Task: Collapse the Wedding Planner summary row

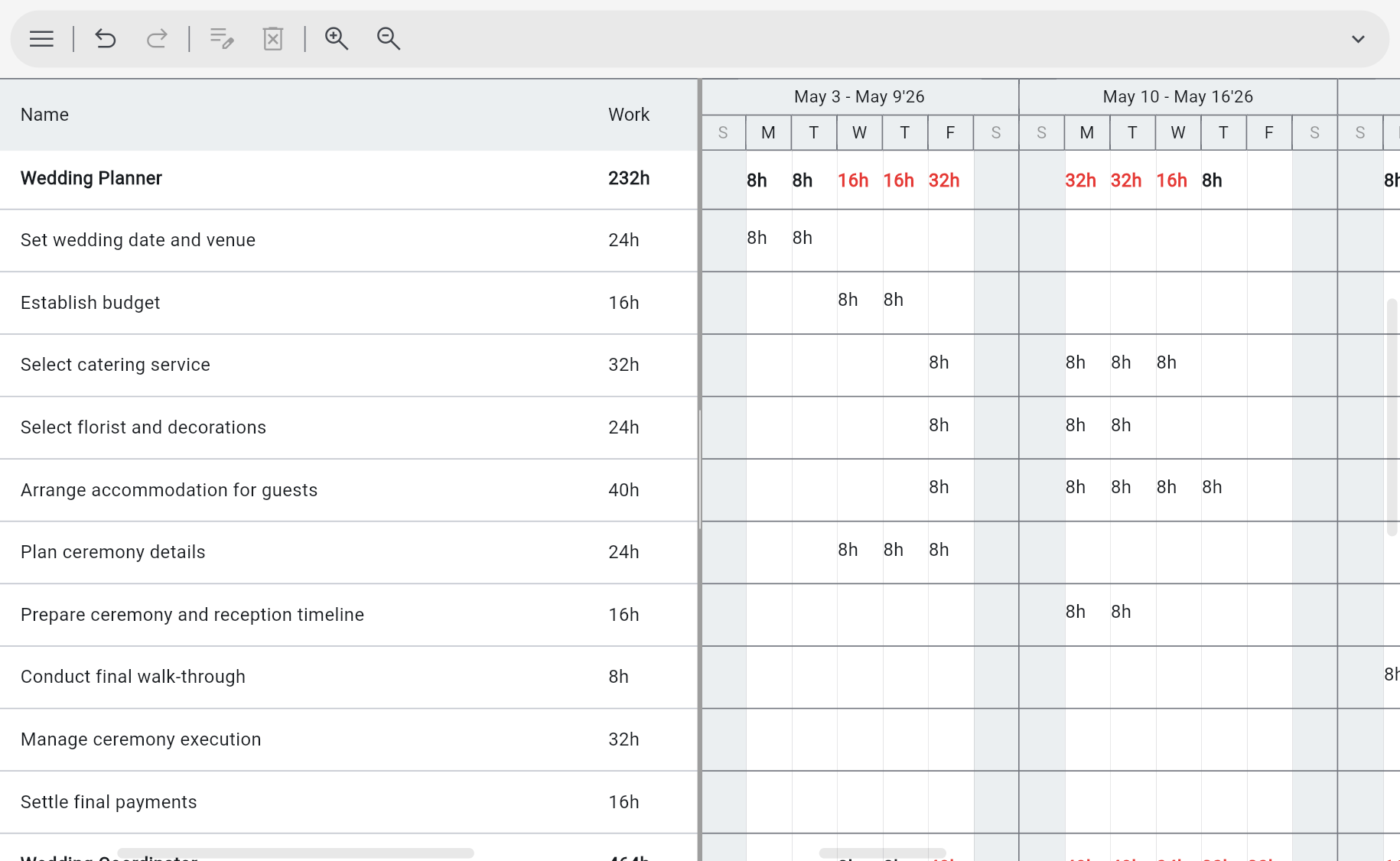Action: pyautogui.click(x=91, y=178)
